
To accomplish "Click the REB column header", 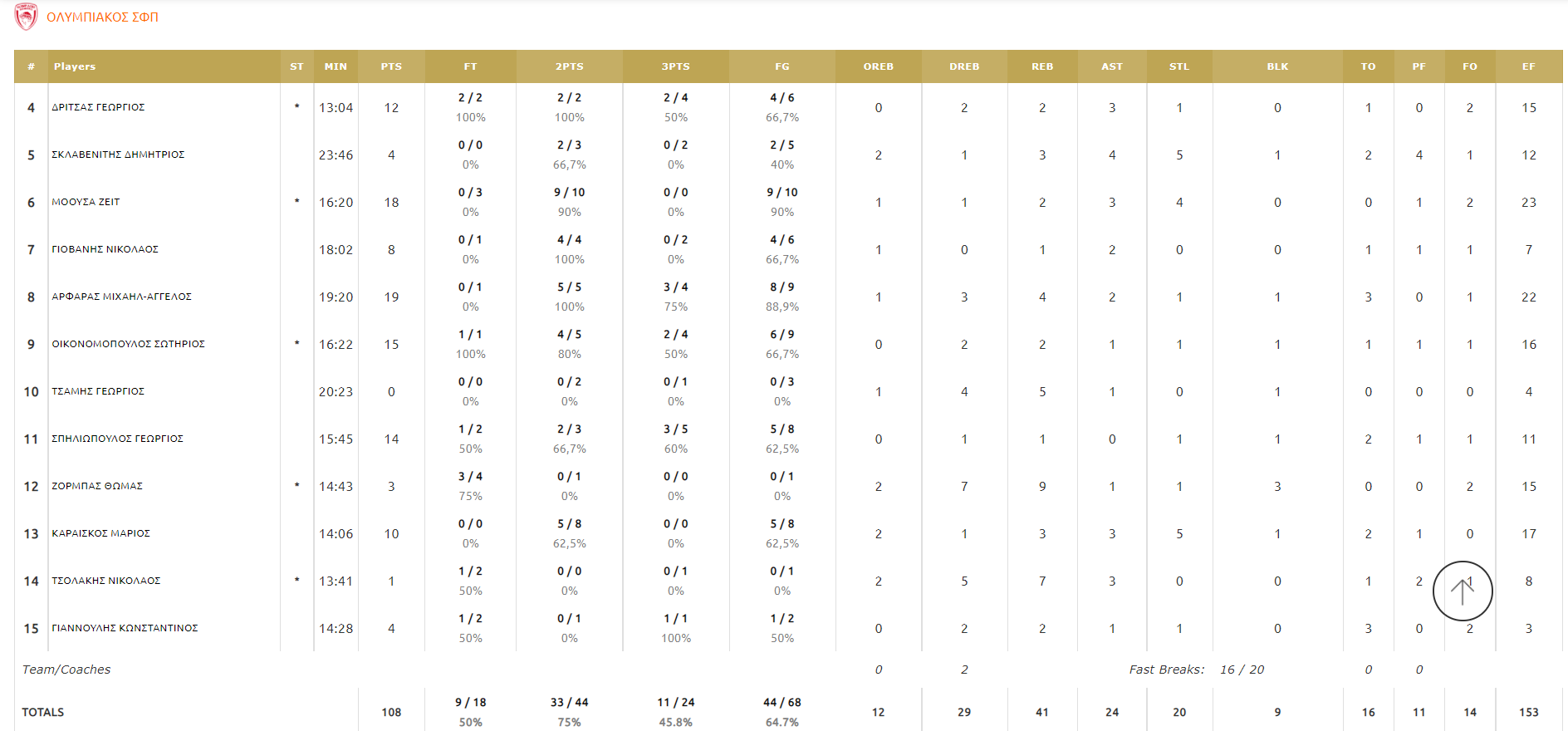I will pyautogui.click(x=1042, y=66).
